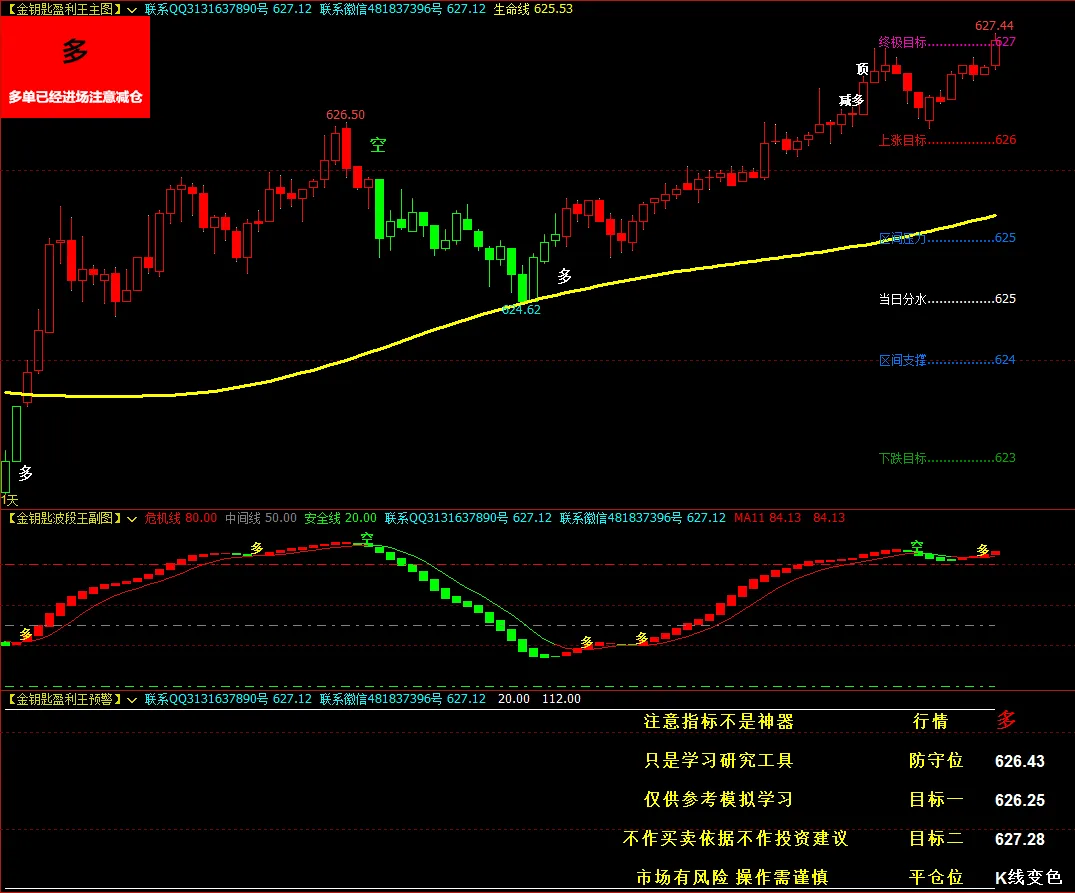1075x893 pixels.
Task: Click the 市场有风险 操作需谨慎 warning text
Action: click(x=732, y=878)
